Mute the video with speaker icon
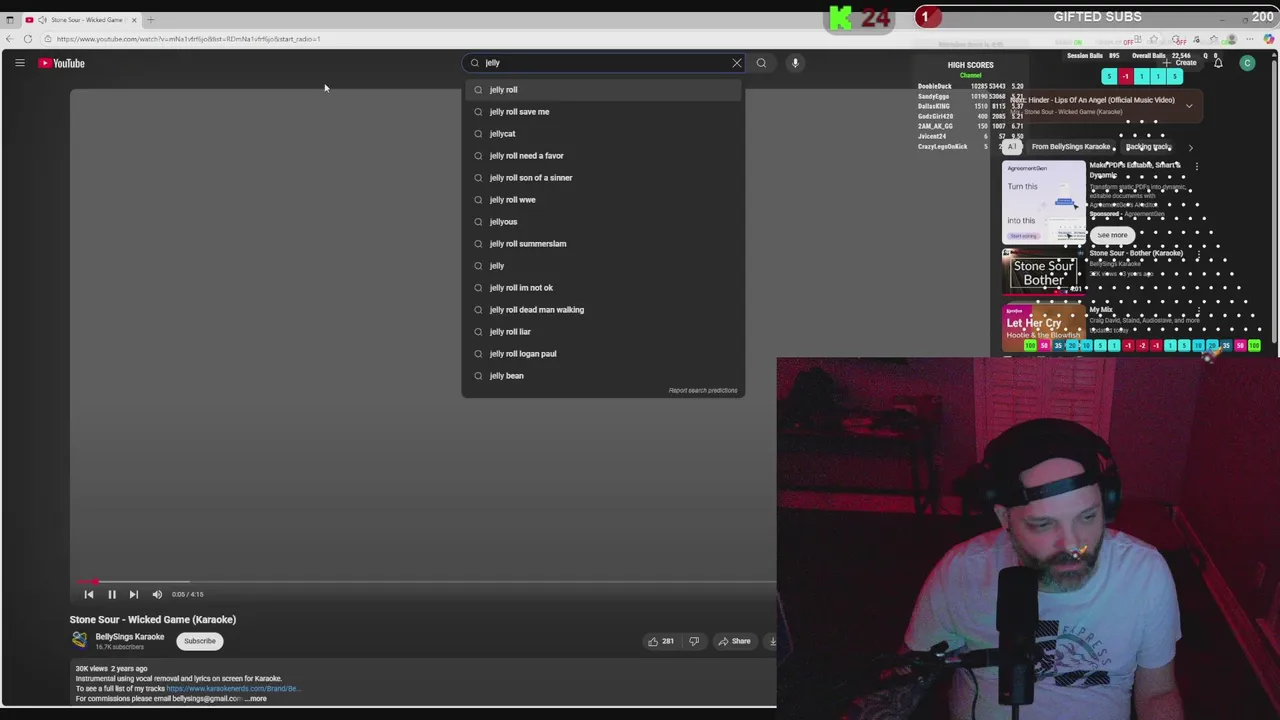This screenshot has width=1280, height=720. click(157, 594)
